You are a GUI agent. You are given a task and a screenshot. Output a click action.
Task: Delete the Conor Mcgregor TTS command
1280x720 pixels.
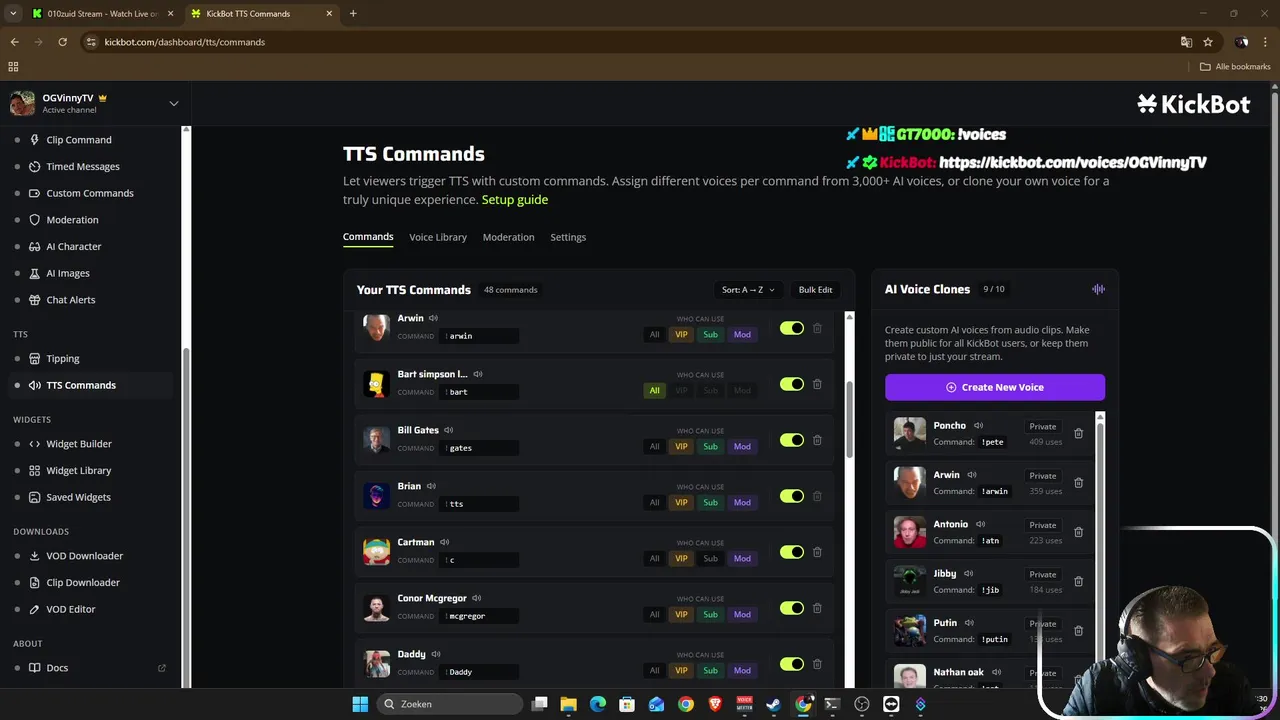pyautogui.click(x=817, y=608)
